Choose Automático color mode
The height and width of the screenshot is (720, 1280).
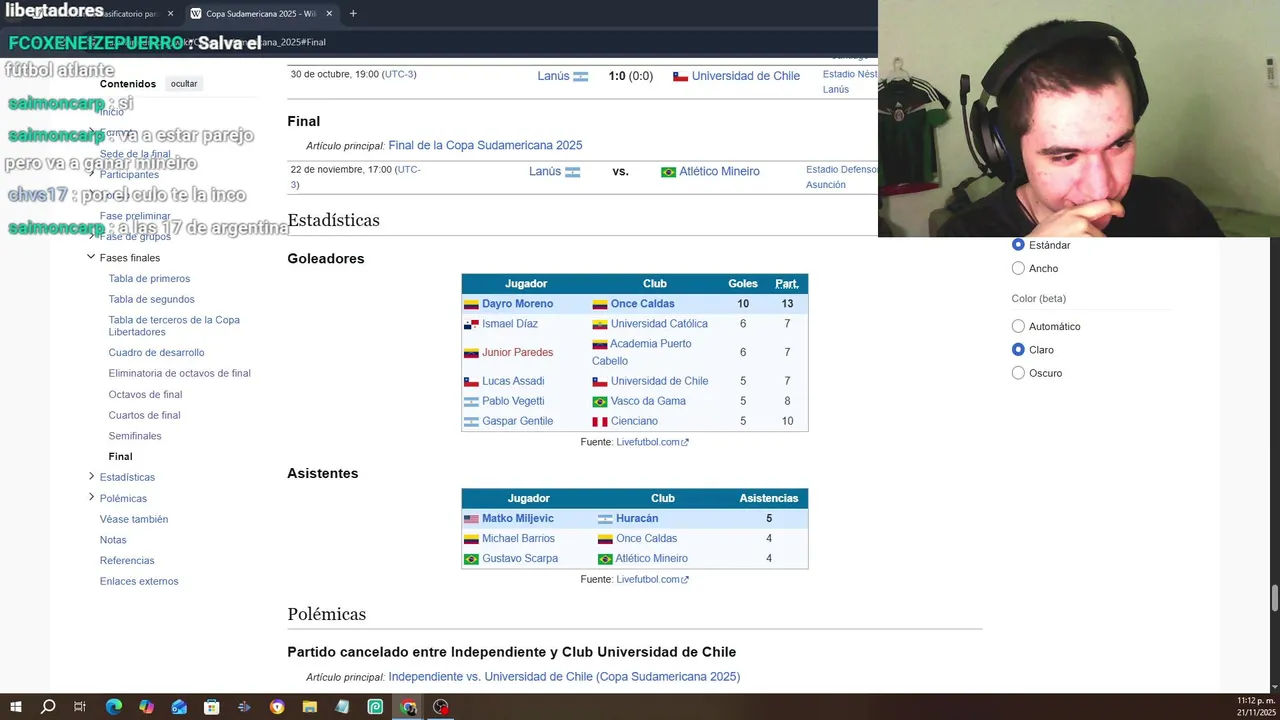click(x=1018, y=326)
